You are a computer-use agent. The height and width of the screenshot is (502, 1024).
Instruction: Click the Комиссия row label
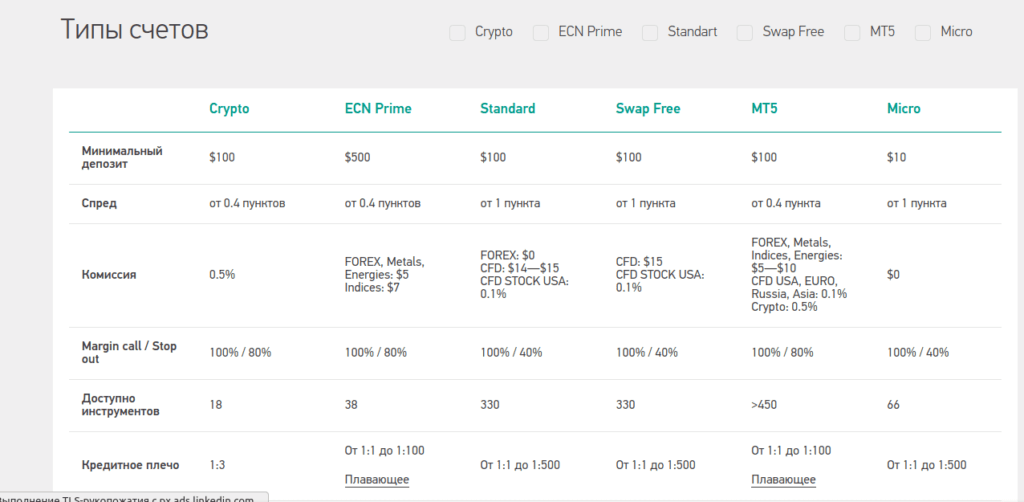(x=109, y=274)
